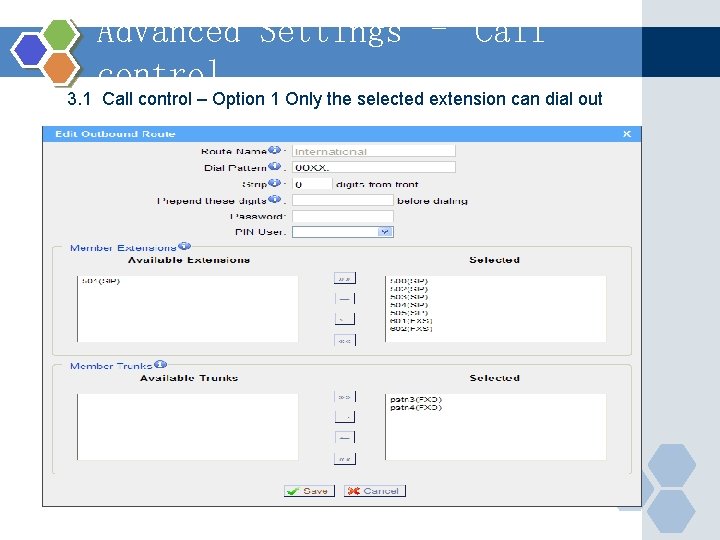
Task: Open Dial Pattern help info icon
Action: click(x=274, y=166)
